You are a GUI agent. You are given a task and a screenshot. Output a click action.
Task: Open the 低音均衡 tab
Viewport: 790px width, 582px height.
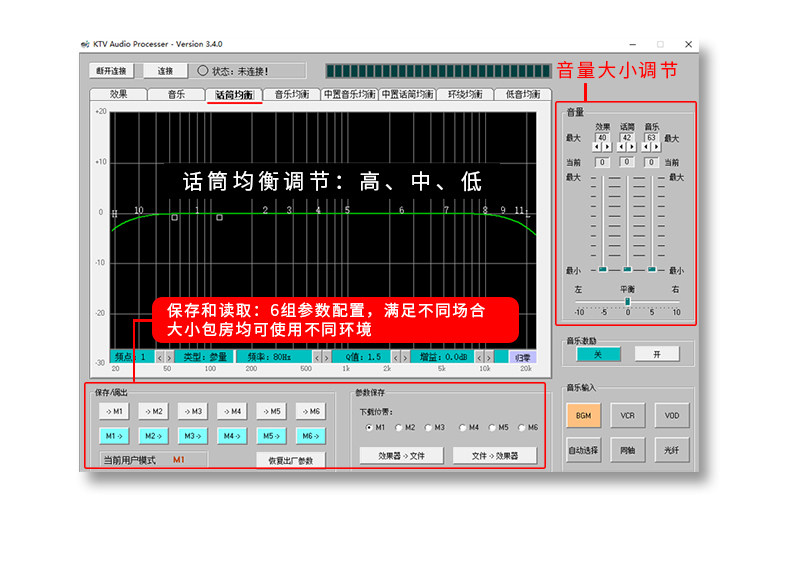[x=523, y=94]
